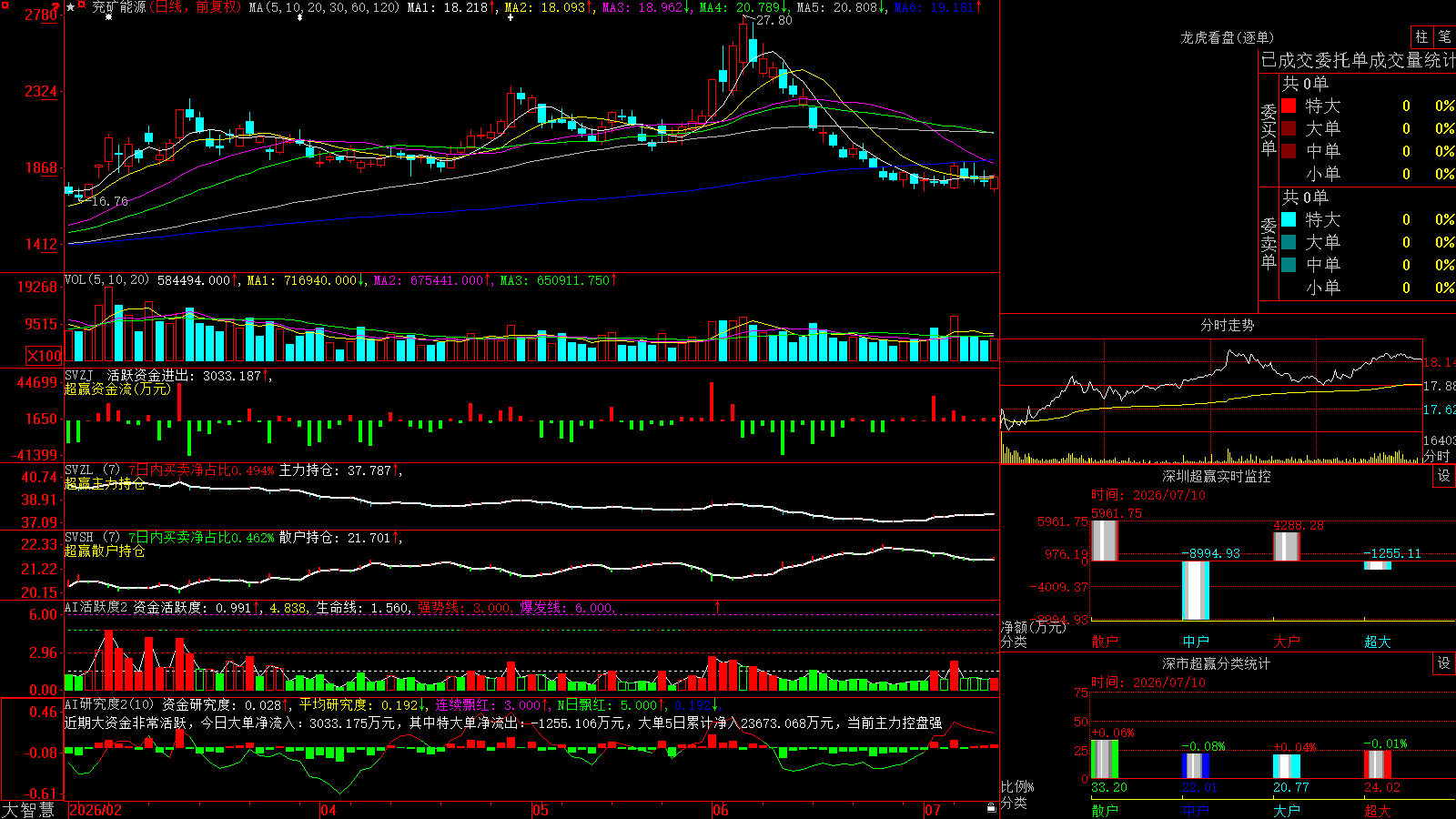Open 设 settings for 深市超赢分类统计
The image size is (1456, 819).
1444,663
